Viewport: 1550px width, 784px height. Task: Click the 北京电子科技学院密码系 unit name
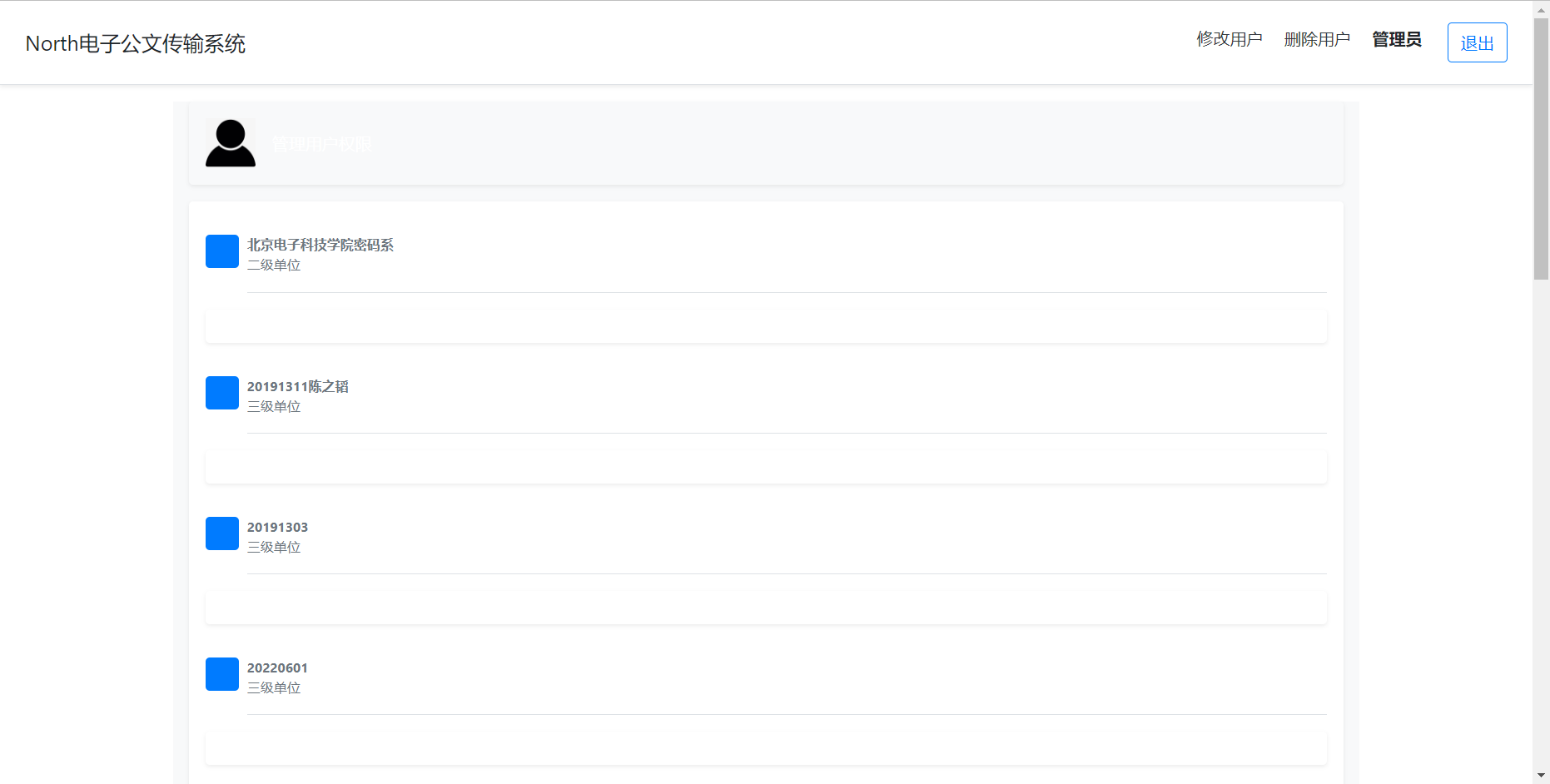[320, 245]
